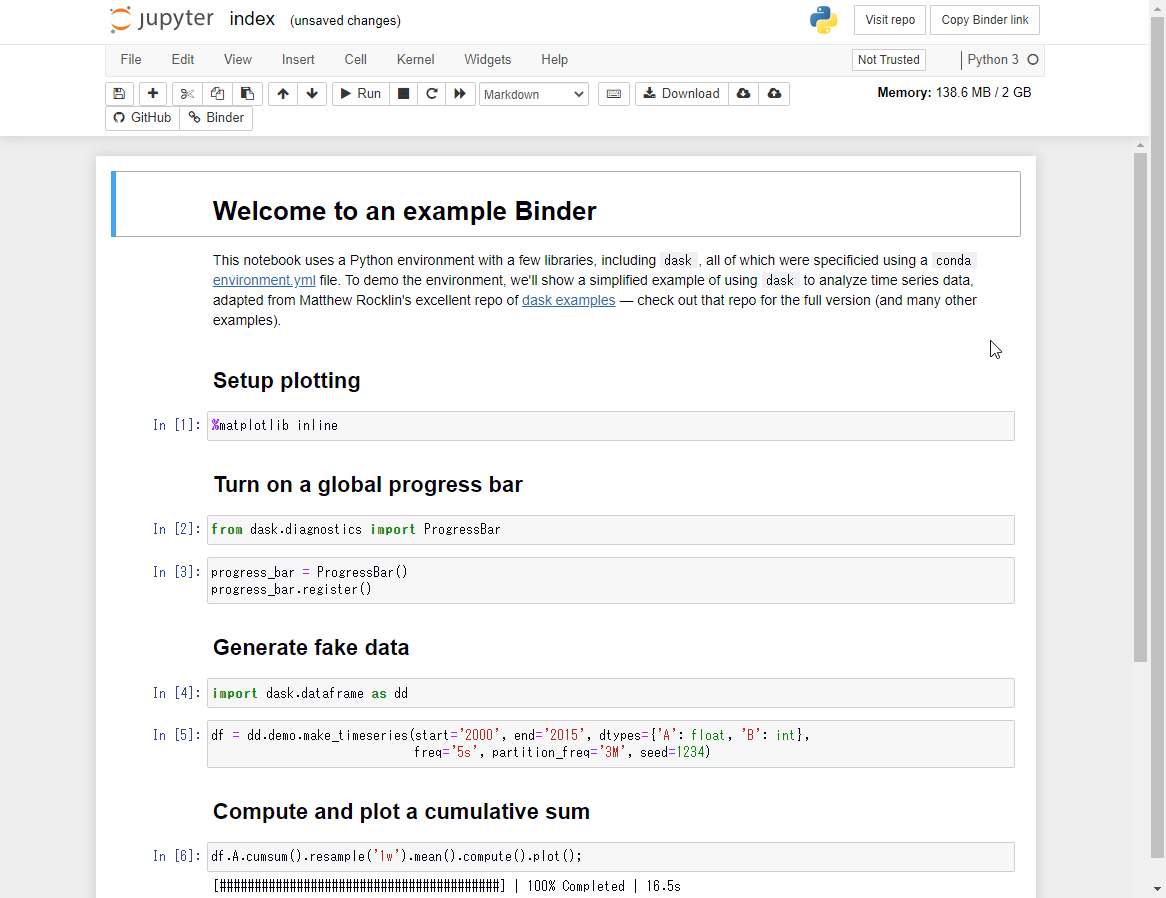Expand the Cell menu
1166x898 pixels.
[355, 59]
